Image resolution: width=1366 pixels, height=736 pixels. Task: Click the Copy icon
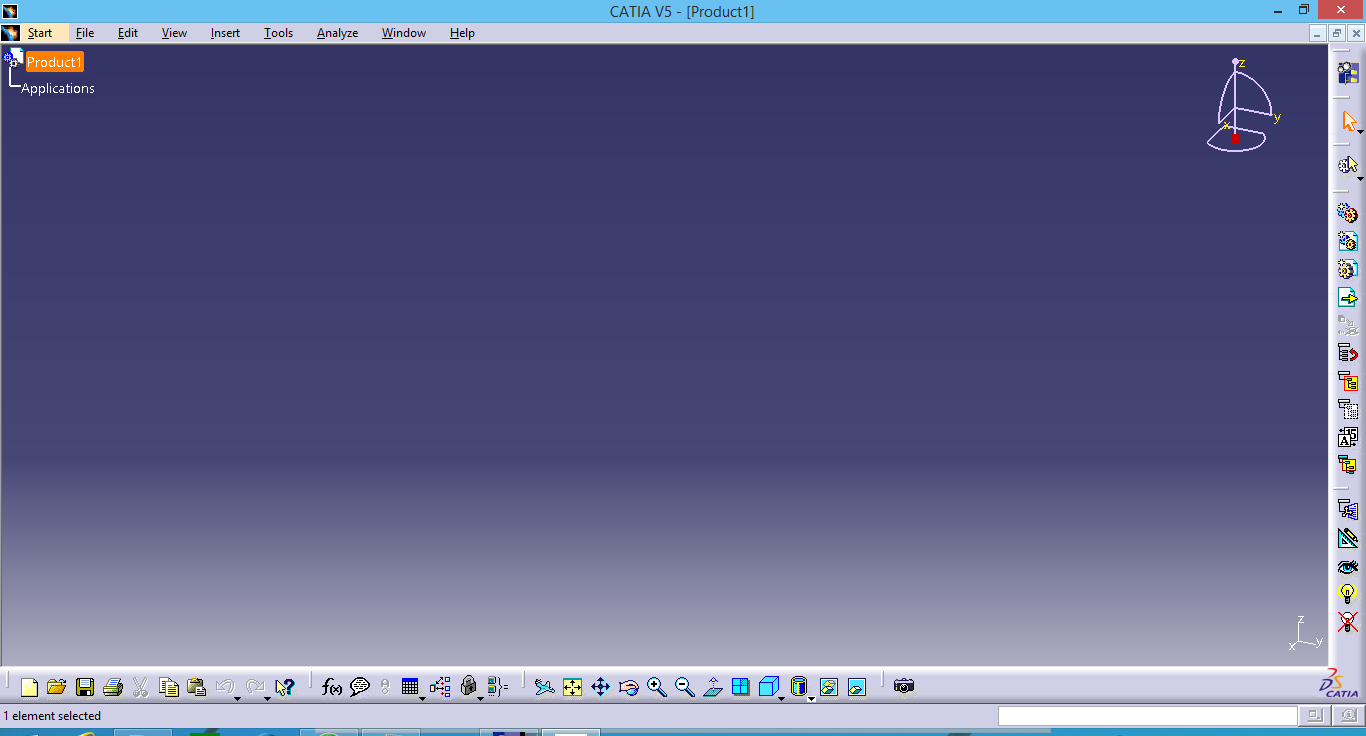pyautogui.click(x=169, y=687)
